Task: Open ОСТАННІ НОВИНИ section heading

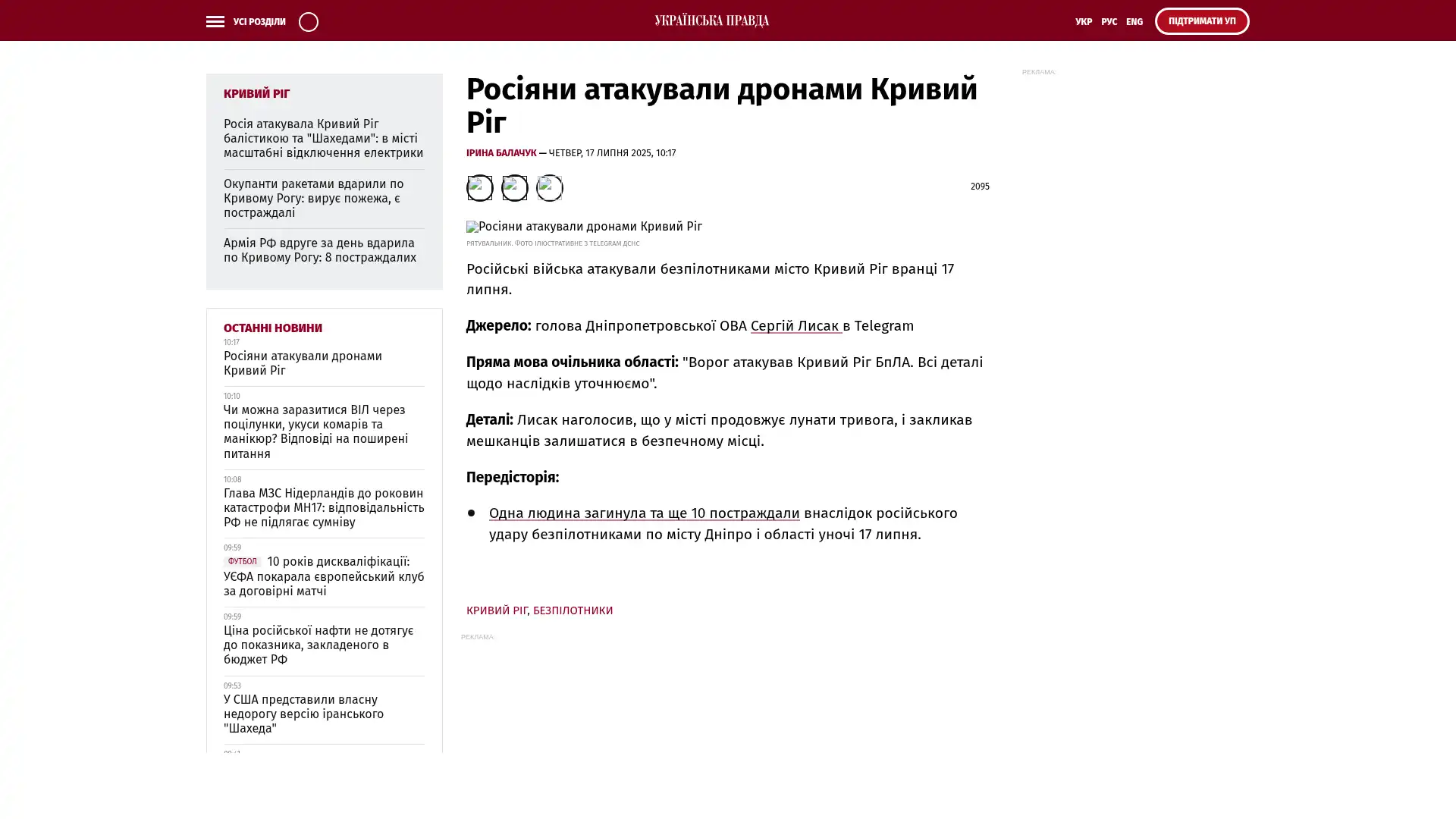Action: (x=272, y=328)
